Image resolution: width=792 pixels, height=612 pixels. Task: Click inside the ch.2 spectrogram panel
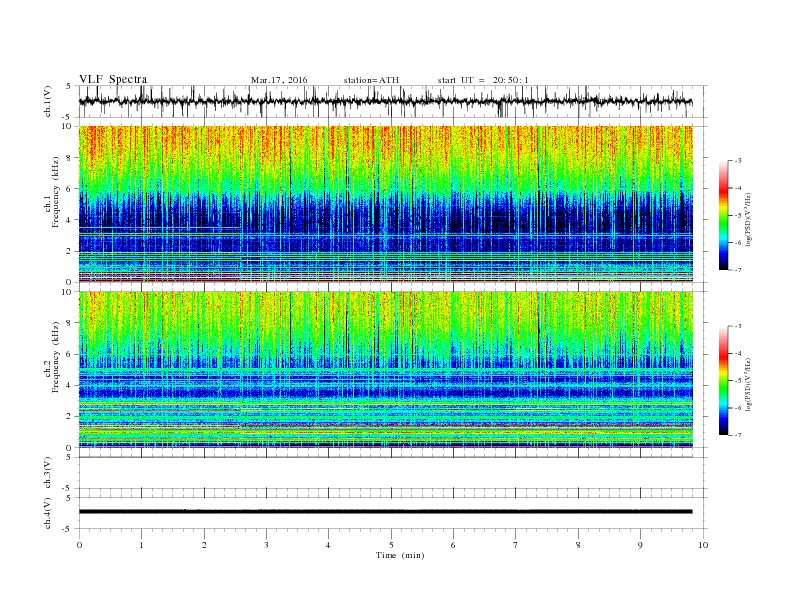pyautogui.click(x=386, y=370)
